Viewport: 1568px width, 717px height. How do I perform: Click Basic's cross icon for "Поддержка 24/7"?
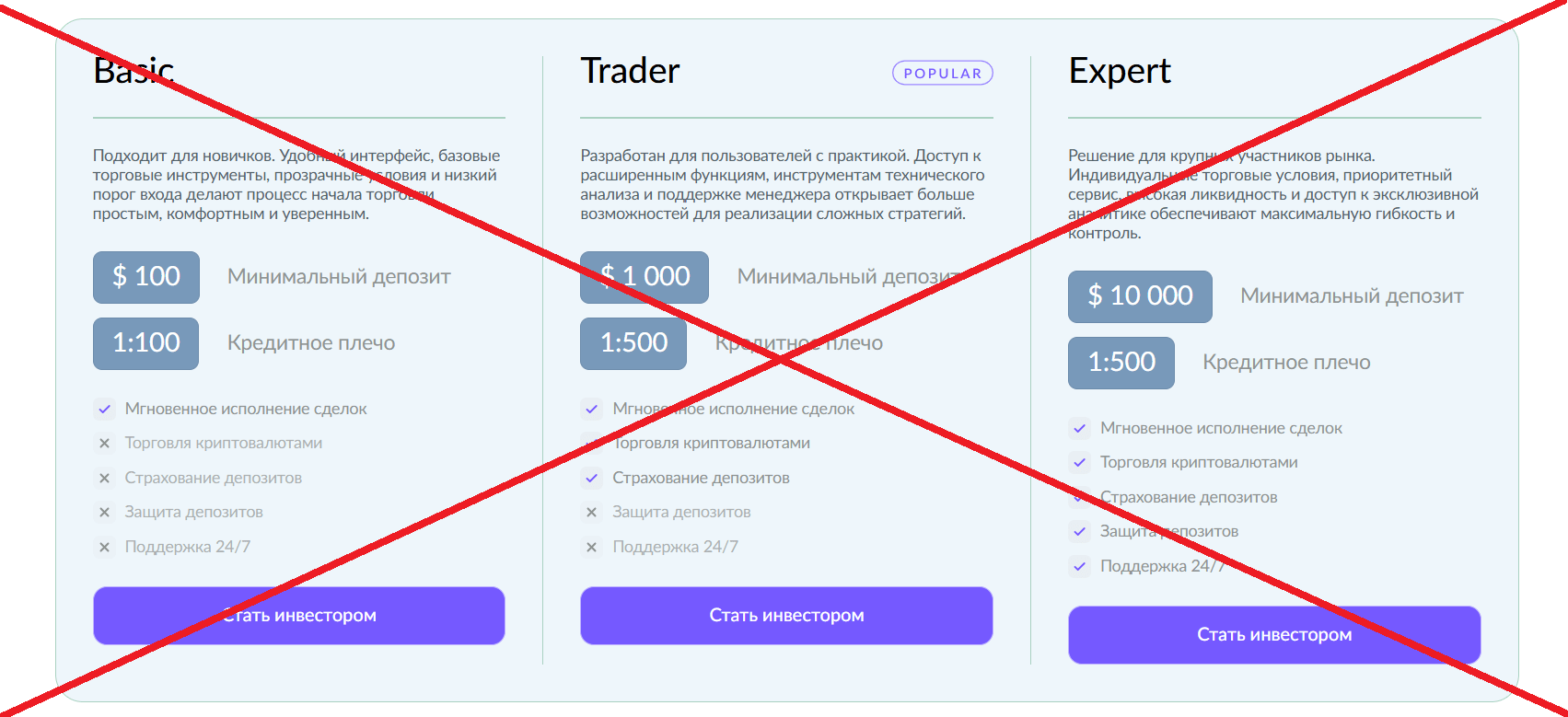105,547
